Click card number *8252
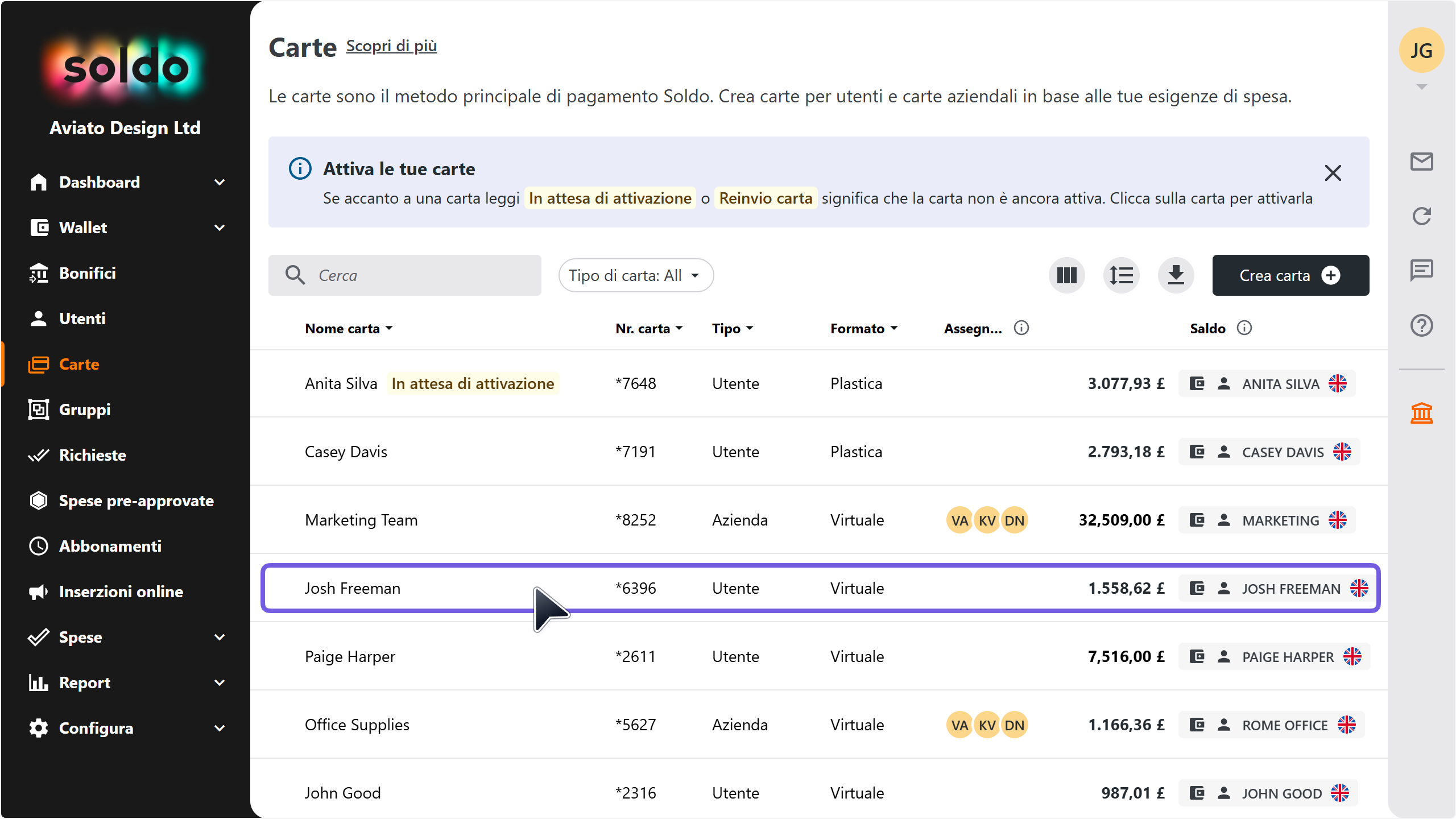Screen dimensions: 1456x819 click(x=635, y=520)
